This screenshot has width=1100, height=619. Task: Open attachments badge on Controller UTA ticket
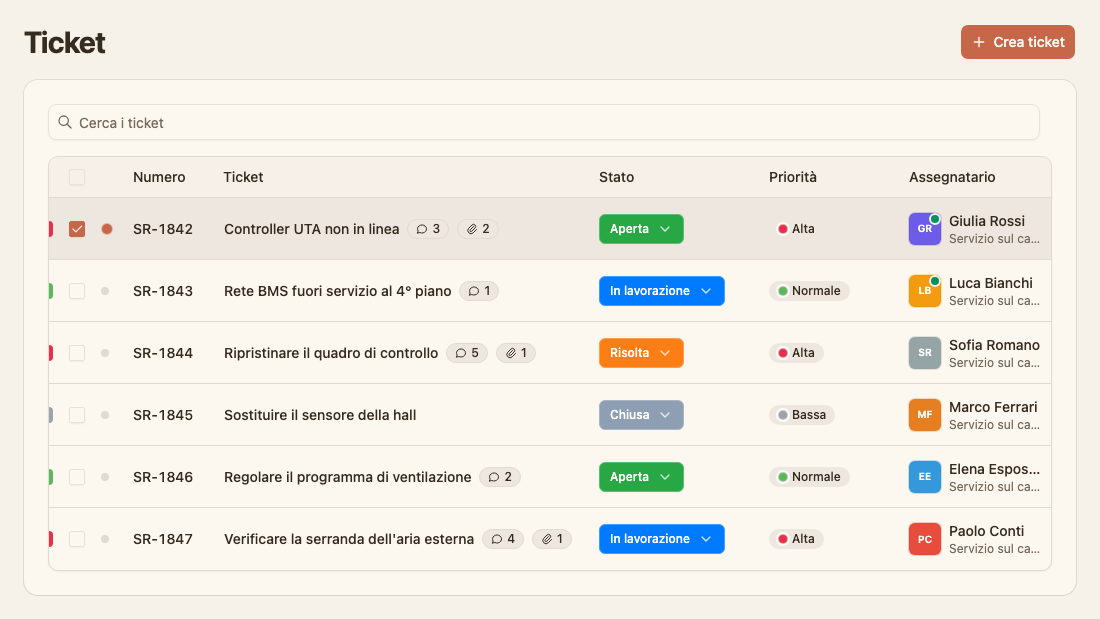[x=478, y=229]
